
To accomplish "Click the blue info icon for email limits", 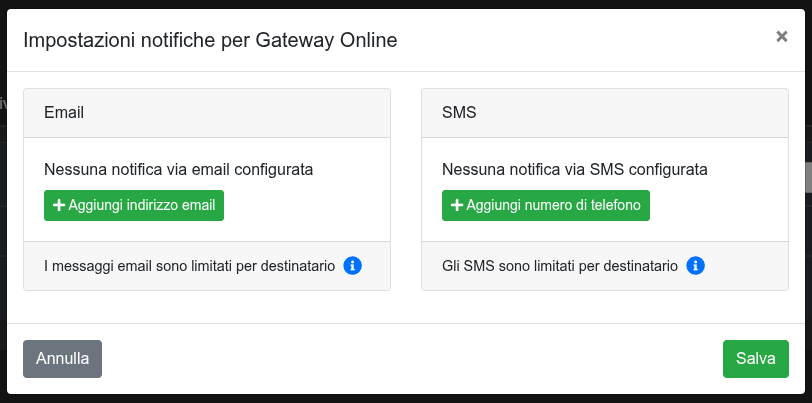I will [x=352, y=266].
